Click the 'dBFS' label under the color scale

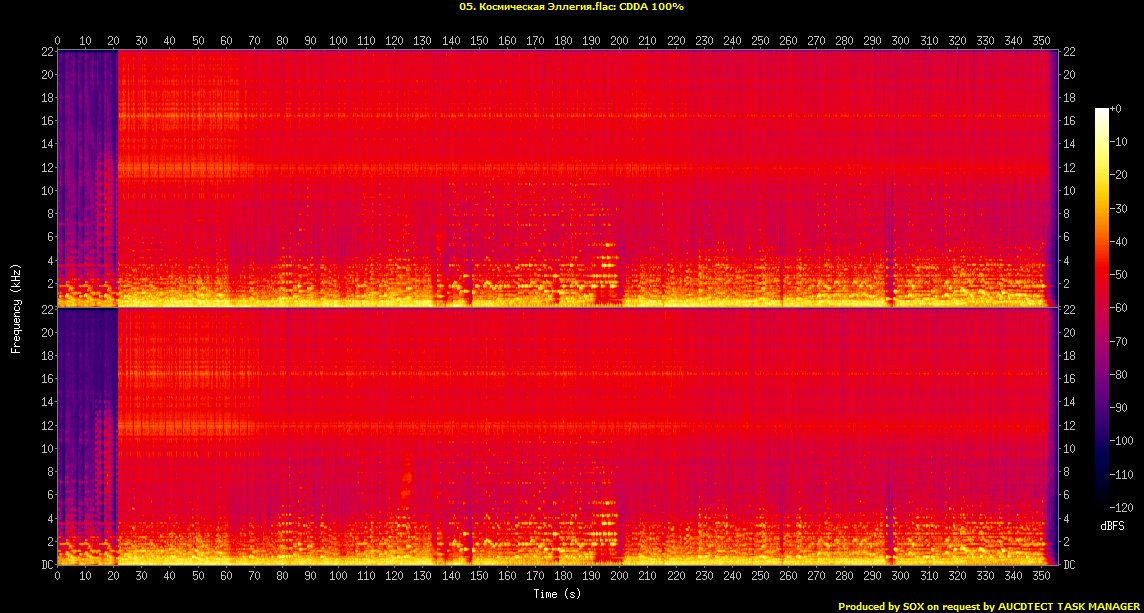pyautogui.click(x=1111, y=525)
